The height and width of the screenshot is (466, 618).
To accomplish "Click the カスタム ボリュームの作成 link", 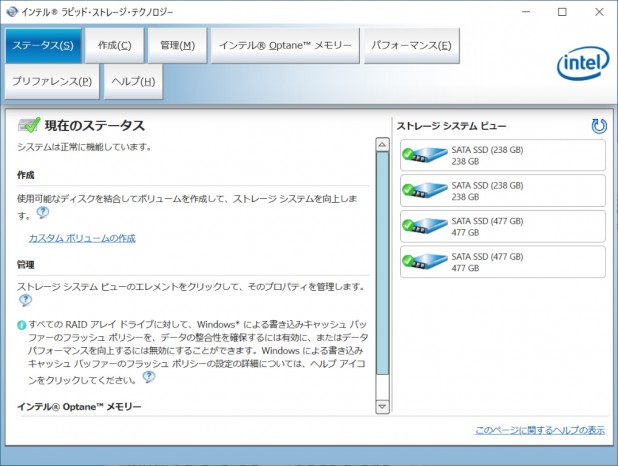I will click(82, 238).
